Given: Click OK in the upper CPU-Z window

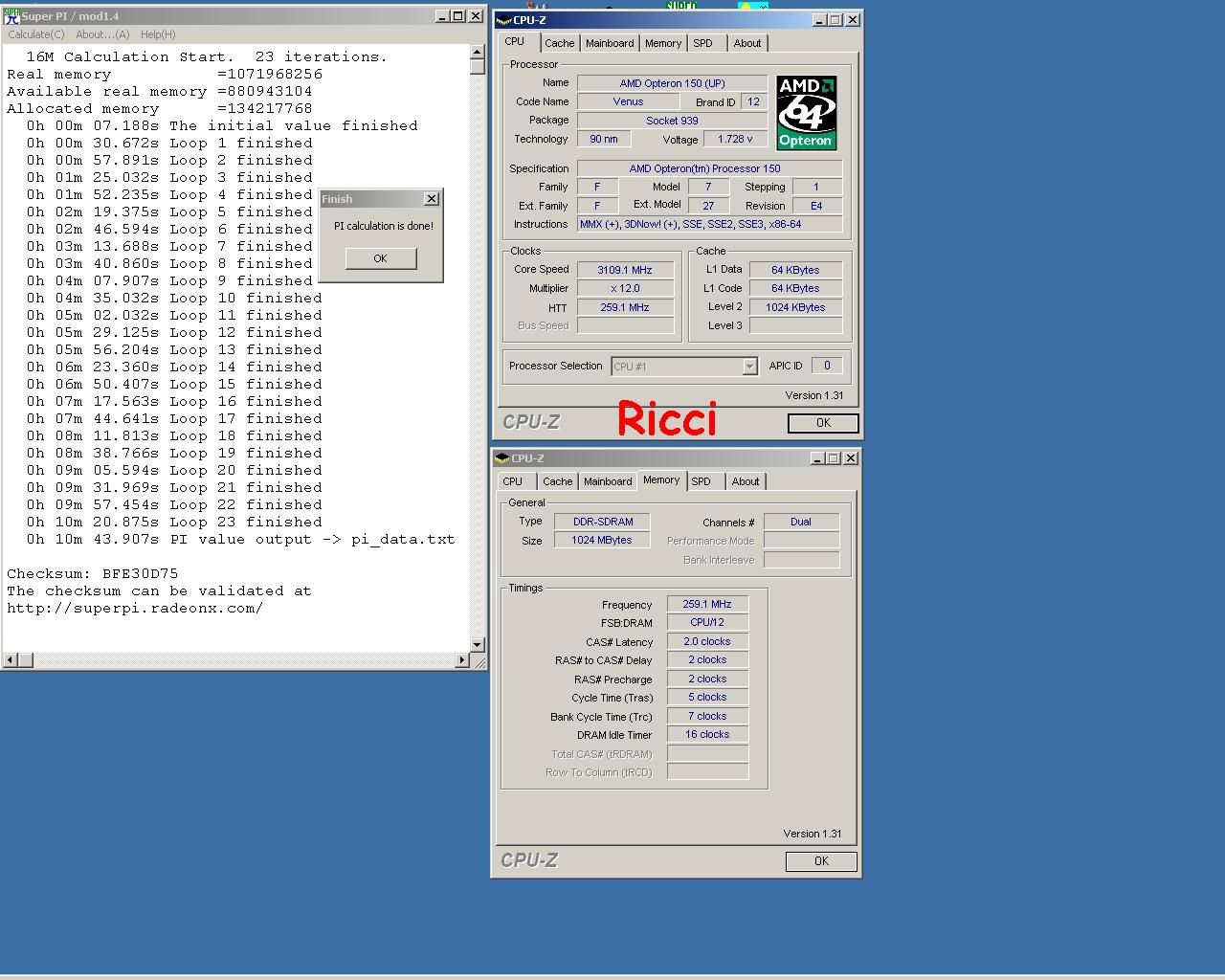Looking at the screenshot, I should (x=823, y=423).
